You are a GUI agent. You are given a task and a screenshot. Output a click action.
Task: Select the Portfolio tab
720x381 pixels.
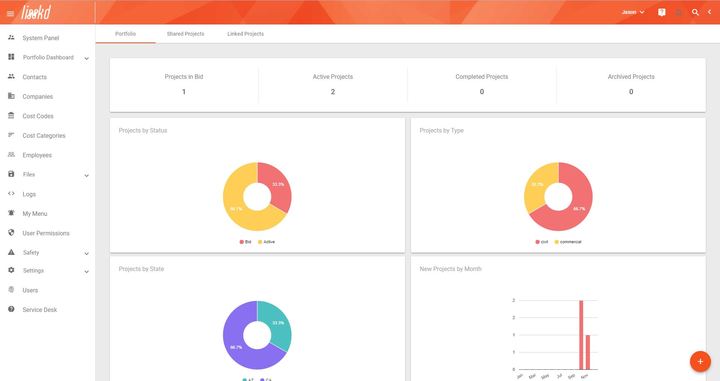pyautogui.click(x=125, y=34)
